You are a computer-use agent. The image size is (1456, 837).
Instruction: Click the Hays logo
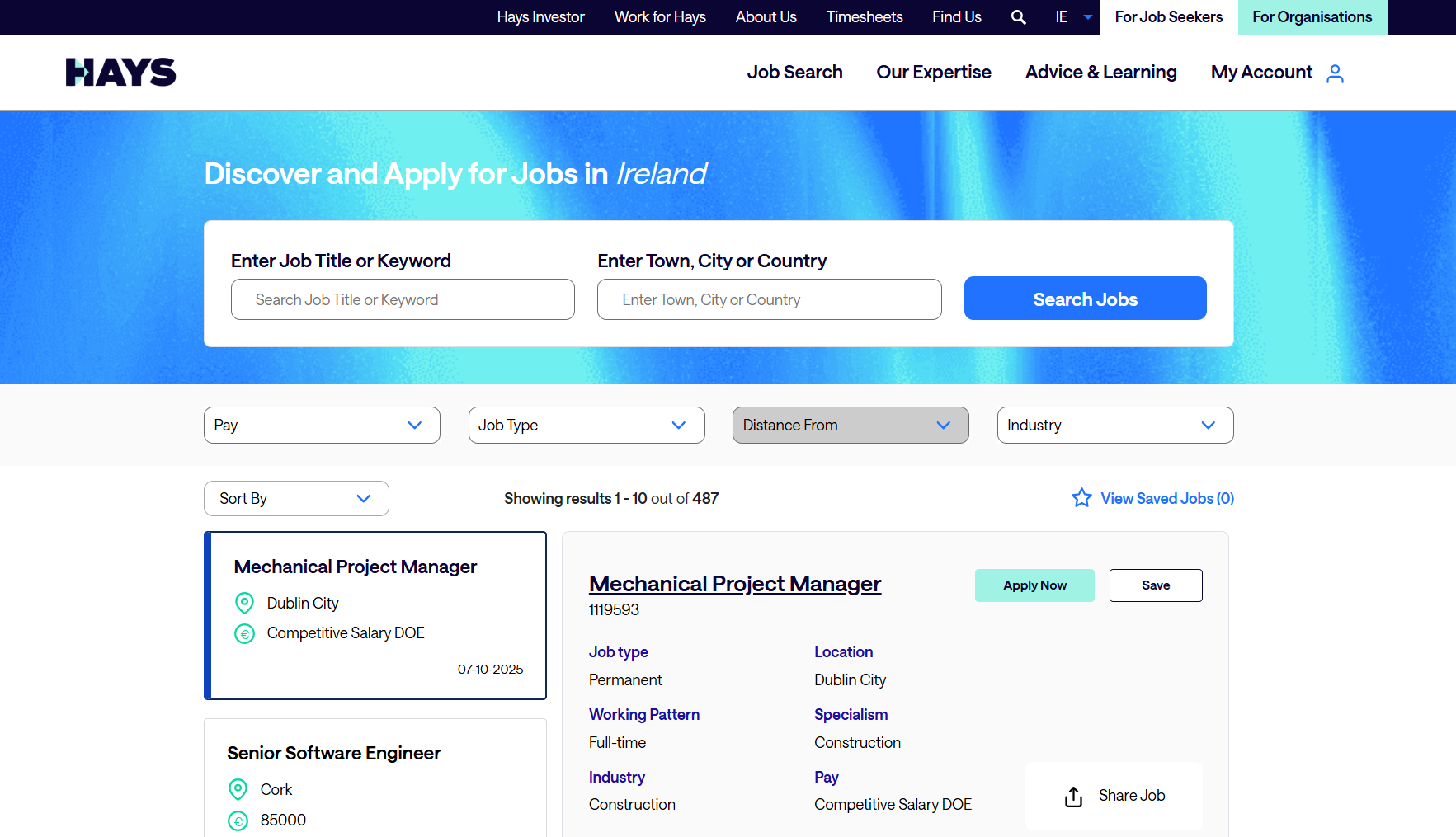click(x=120, y=73)
